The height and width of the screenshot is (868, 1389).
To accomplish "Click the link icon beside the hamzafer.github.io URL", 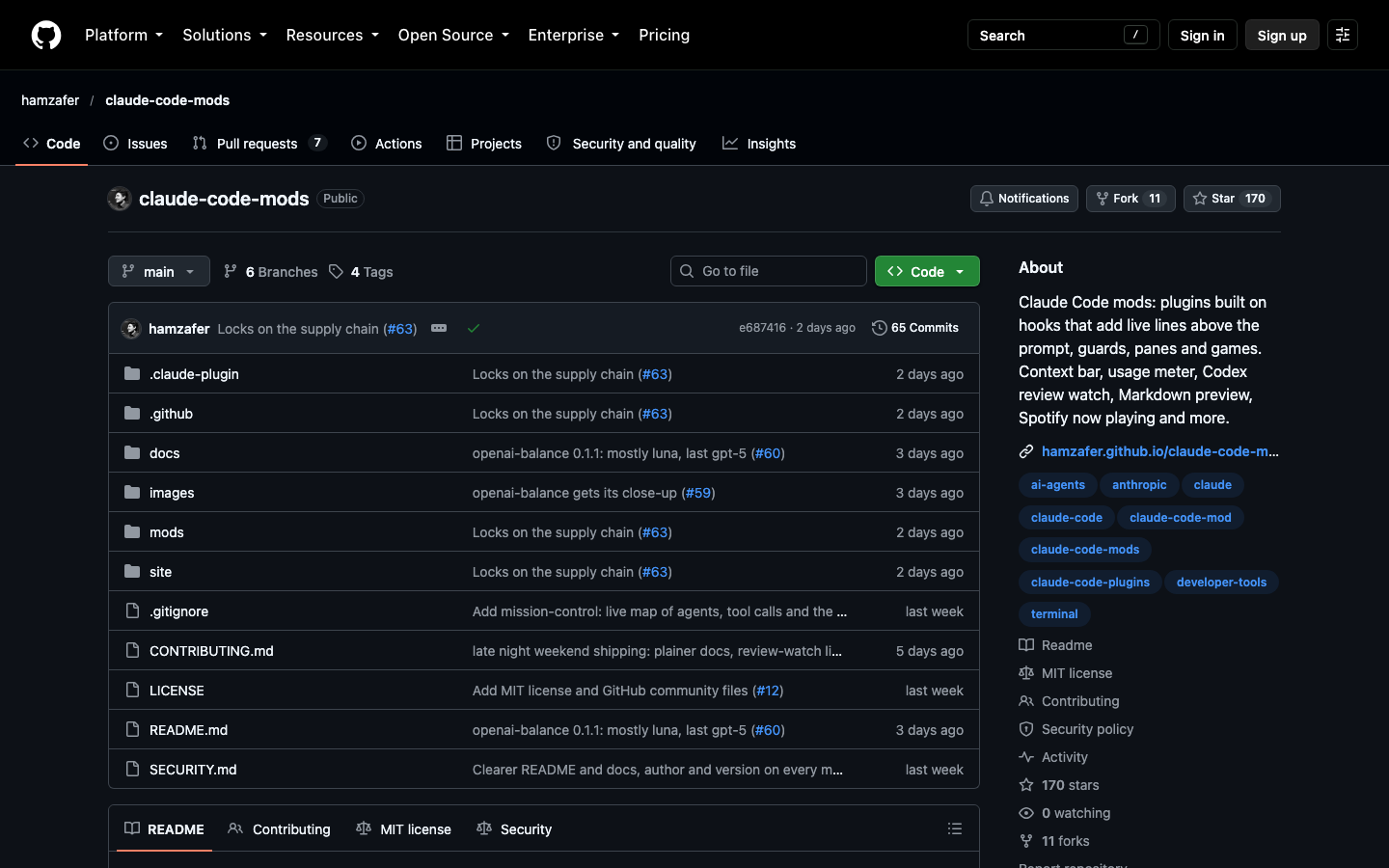I will point(1026,451).
